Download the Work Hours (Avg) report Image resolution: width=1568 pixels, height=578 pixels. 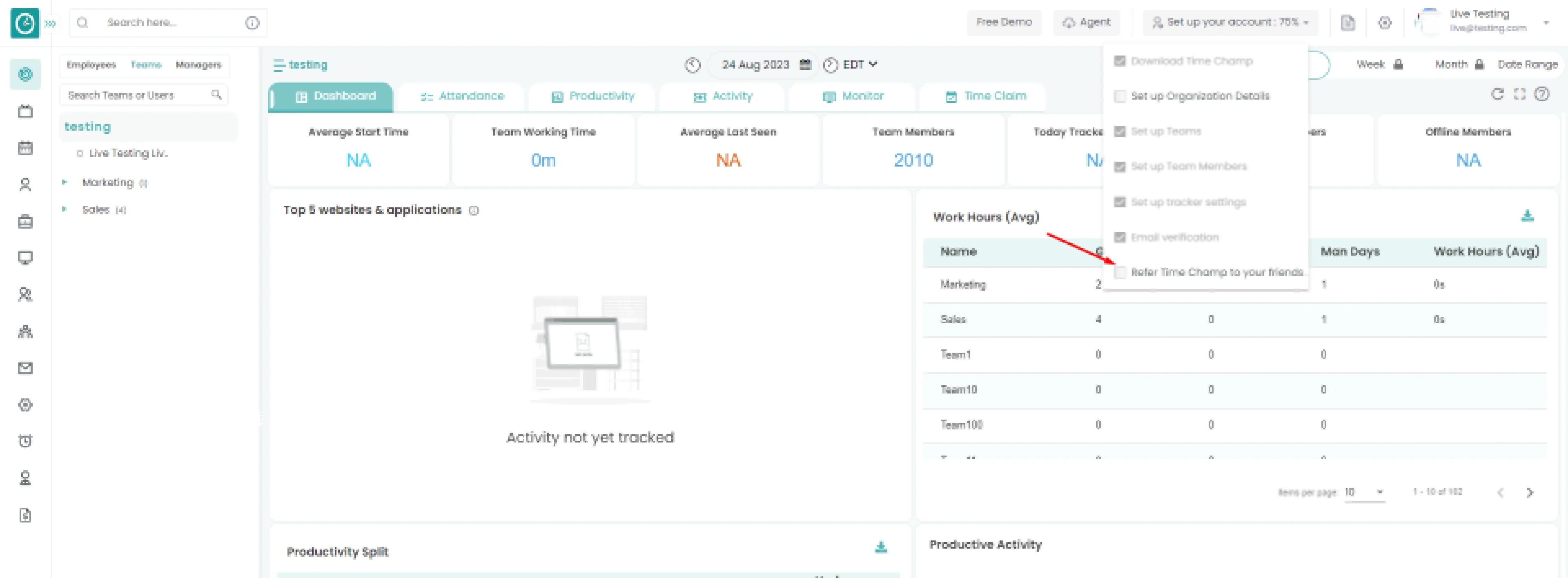1527,216
